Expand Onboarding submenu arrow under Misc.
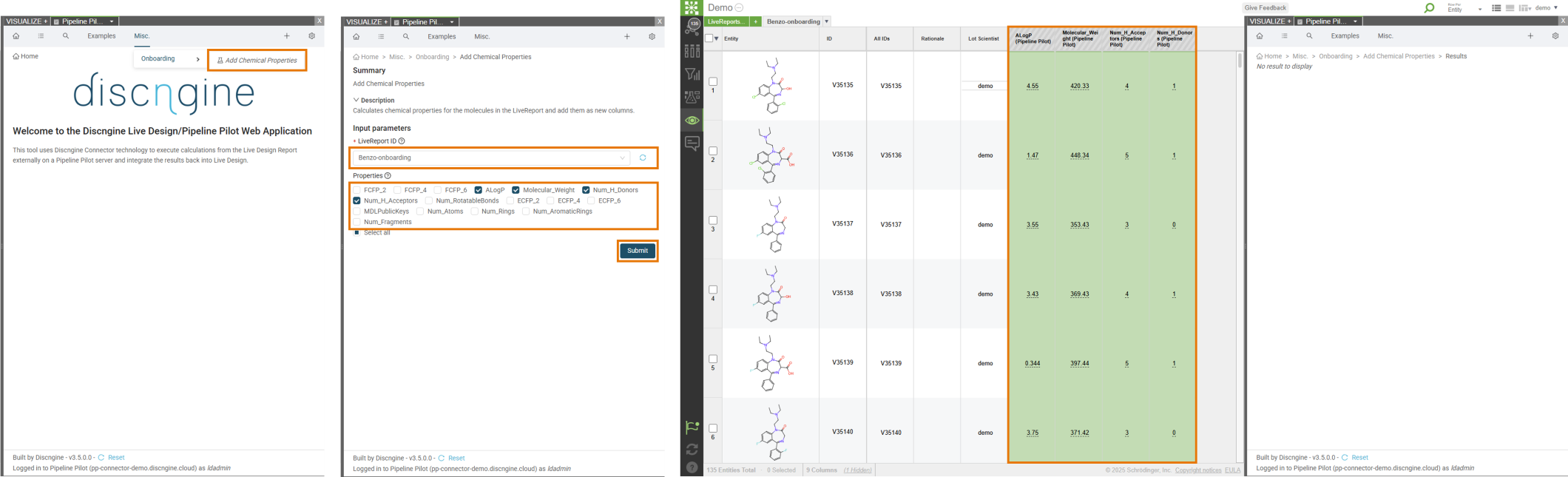The image size is (1568, 477). click(197, 59)
